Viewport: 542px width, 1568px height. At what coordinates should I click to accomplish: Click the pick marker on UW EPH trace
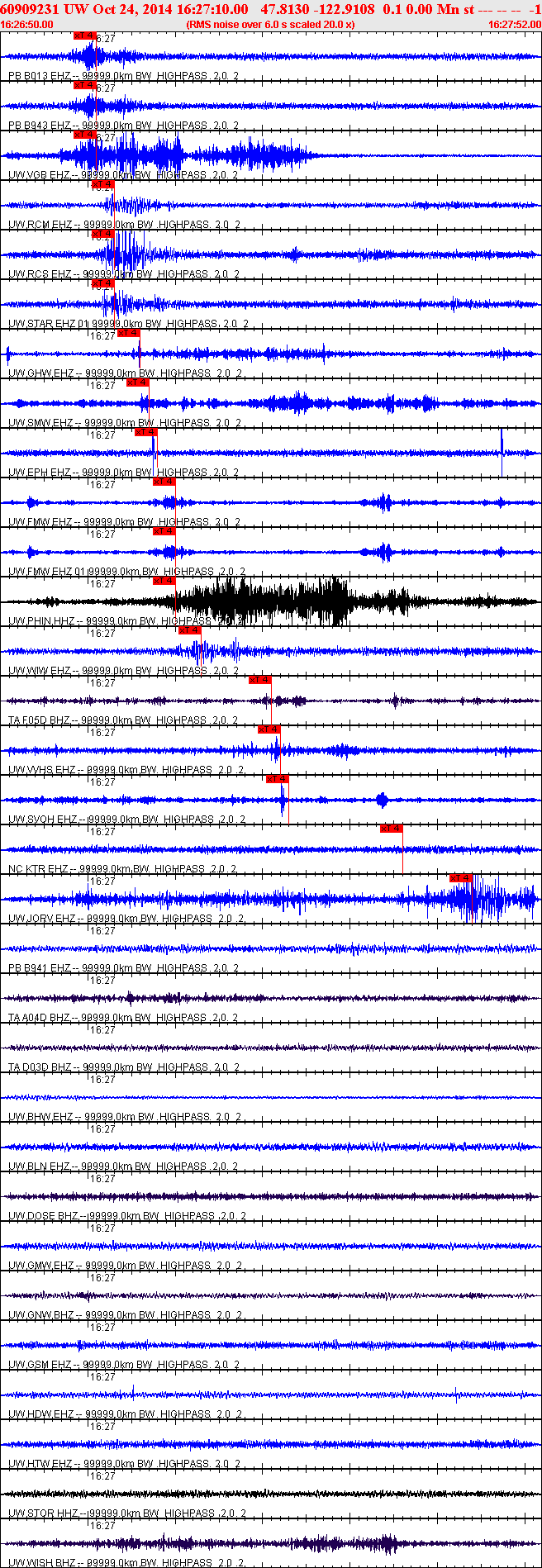click(x=145, y=432)
